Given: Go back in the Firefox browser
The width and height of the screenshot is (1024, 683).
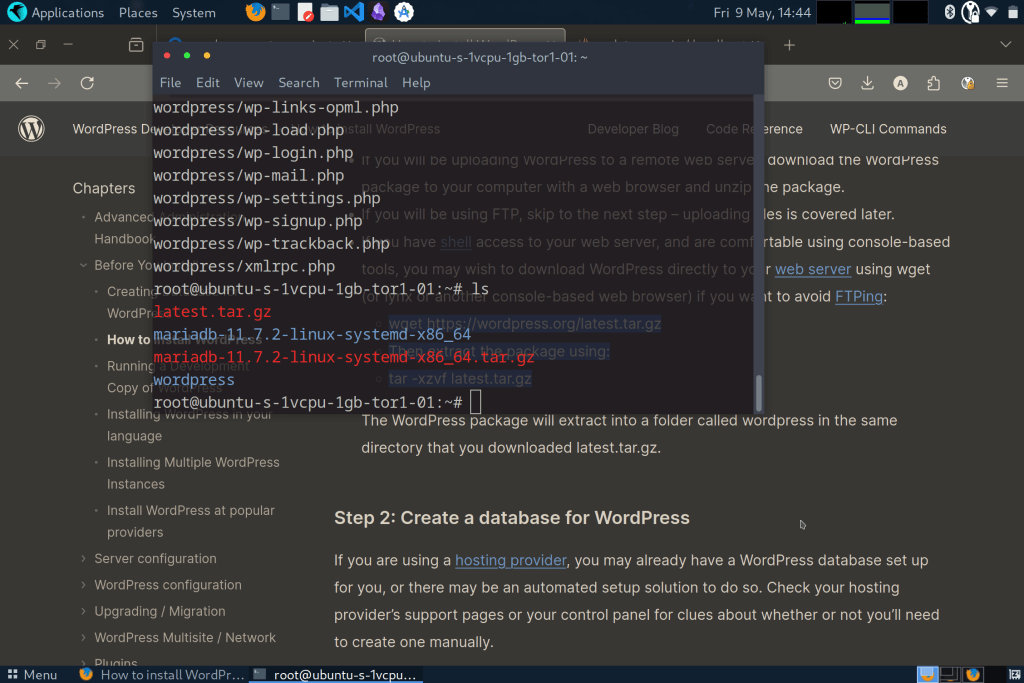Looking at the screenshot, I should coord(22,83).
